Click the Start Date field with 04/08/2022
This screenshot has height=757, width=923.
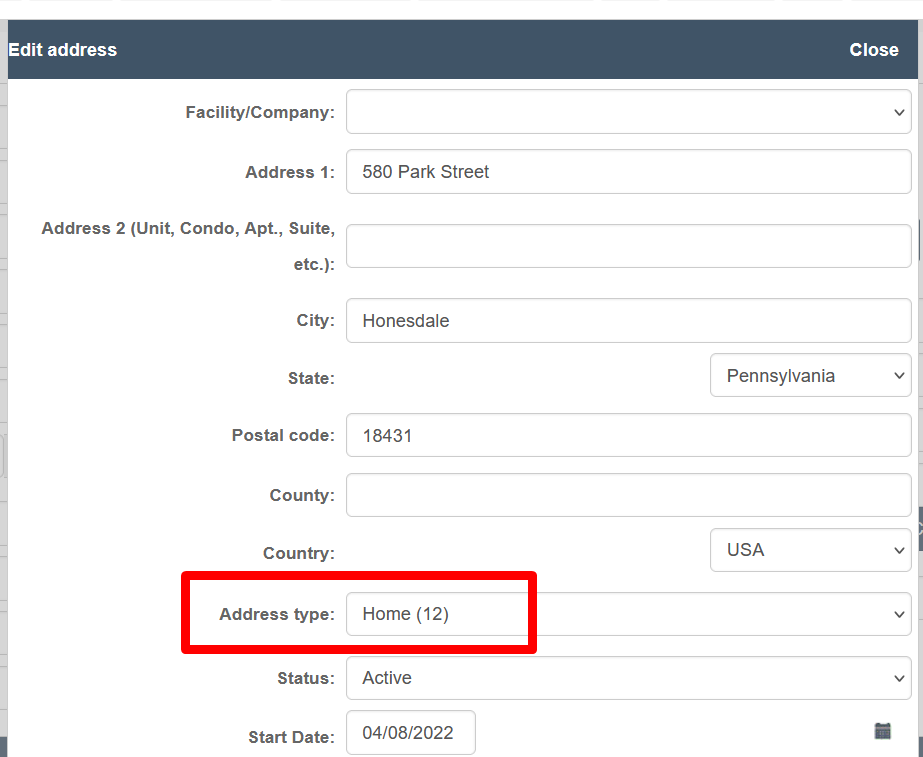[411, 733]
